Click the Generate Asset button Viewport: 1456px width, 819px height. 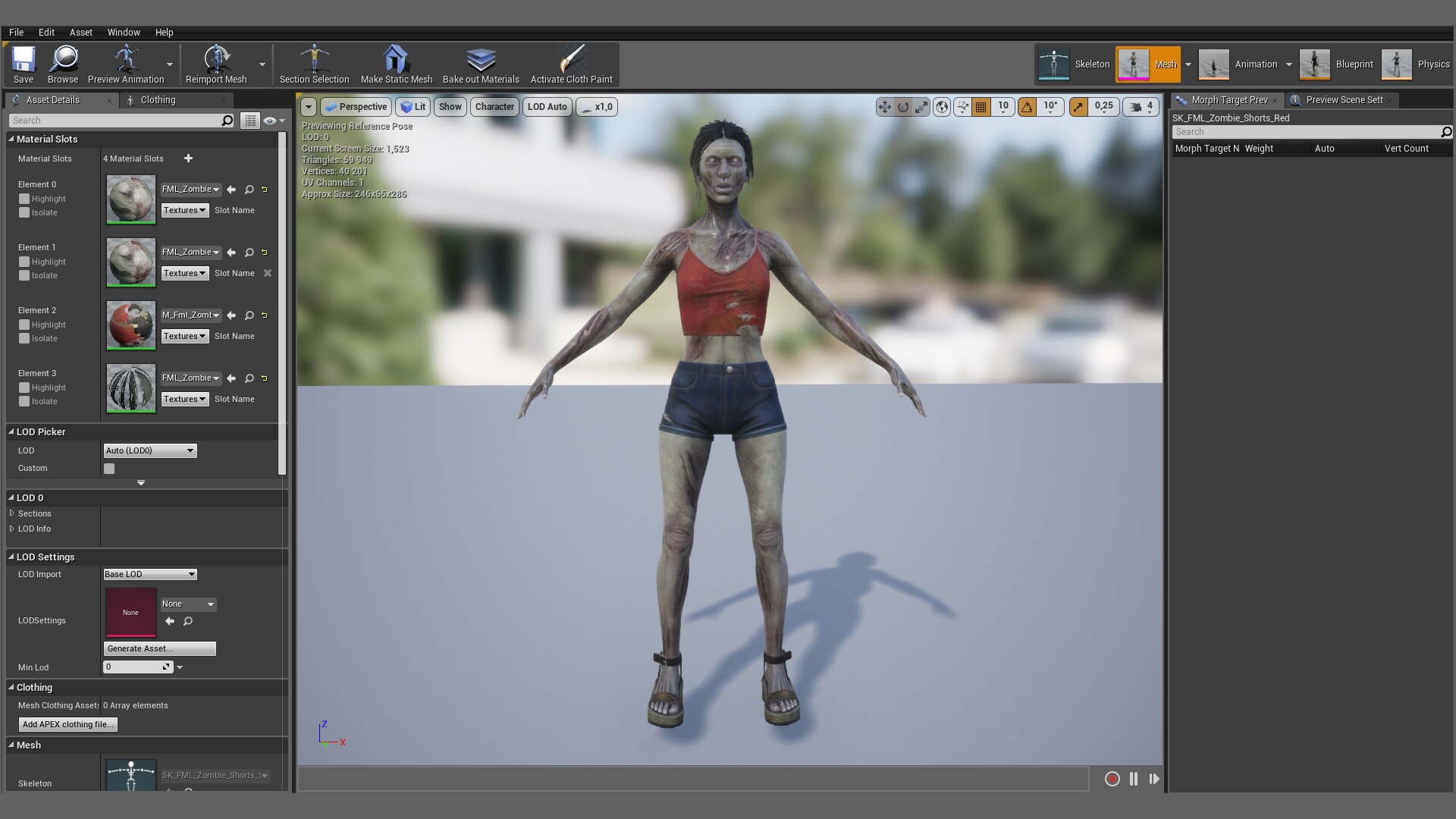click(x=159, y=648)
